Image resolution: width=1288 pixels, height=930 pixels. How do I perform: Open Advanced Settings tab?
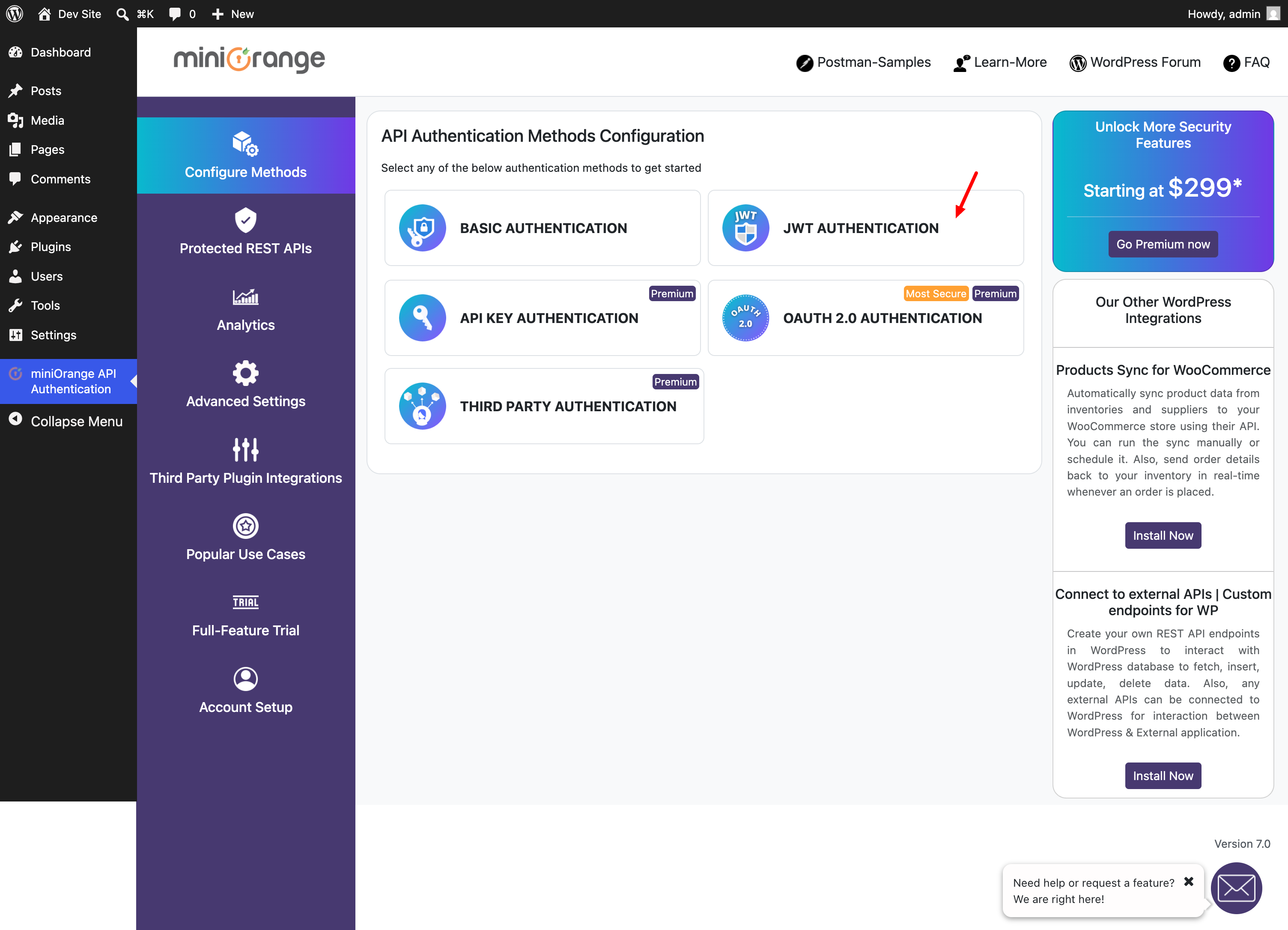(246, 385)
